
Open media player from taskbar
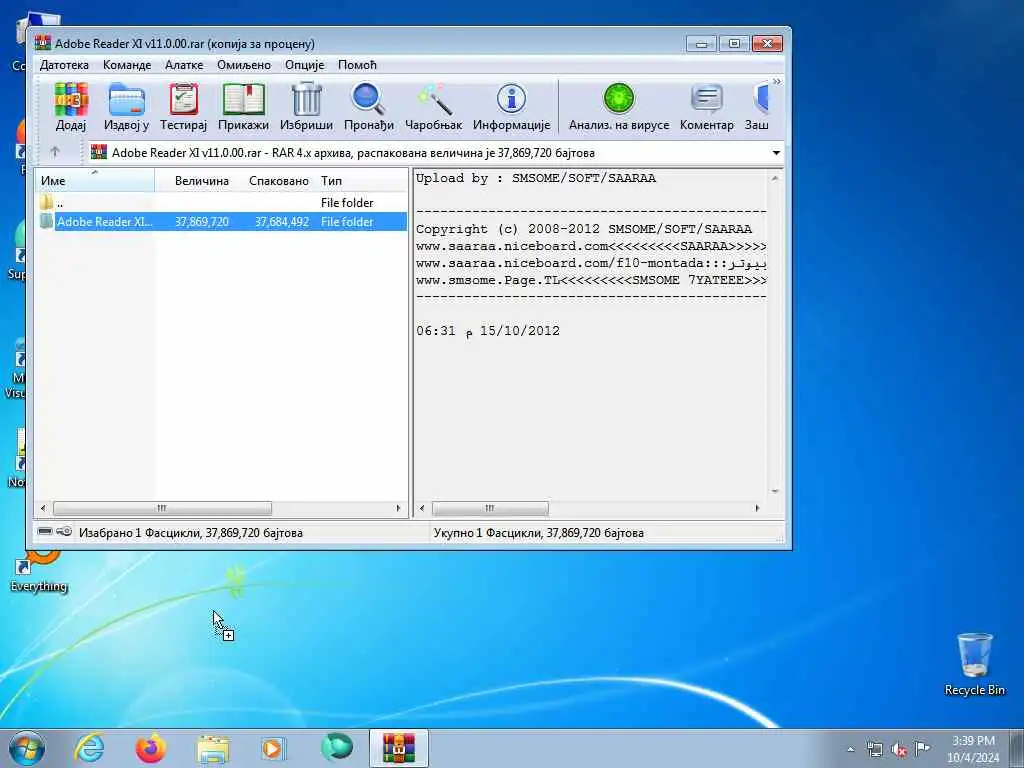(x=273, y=748)
